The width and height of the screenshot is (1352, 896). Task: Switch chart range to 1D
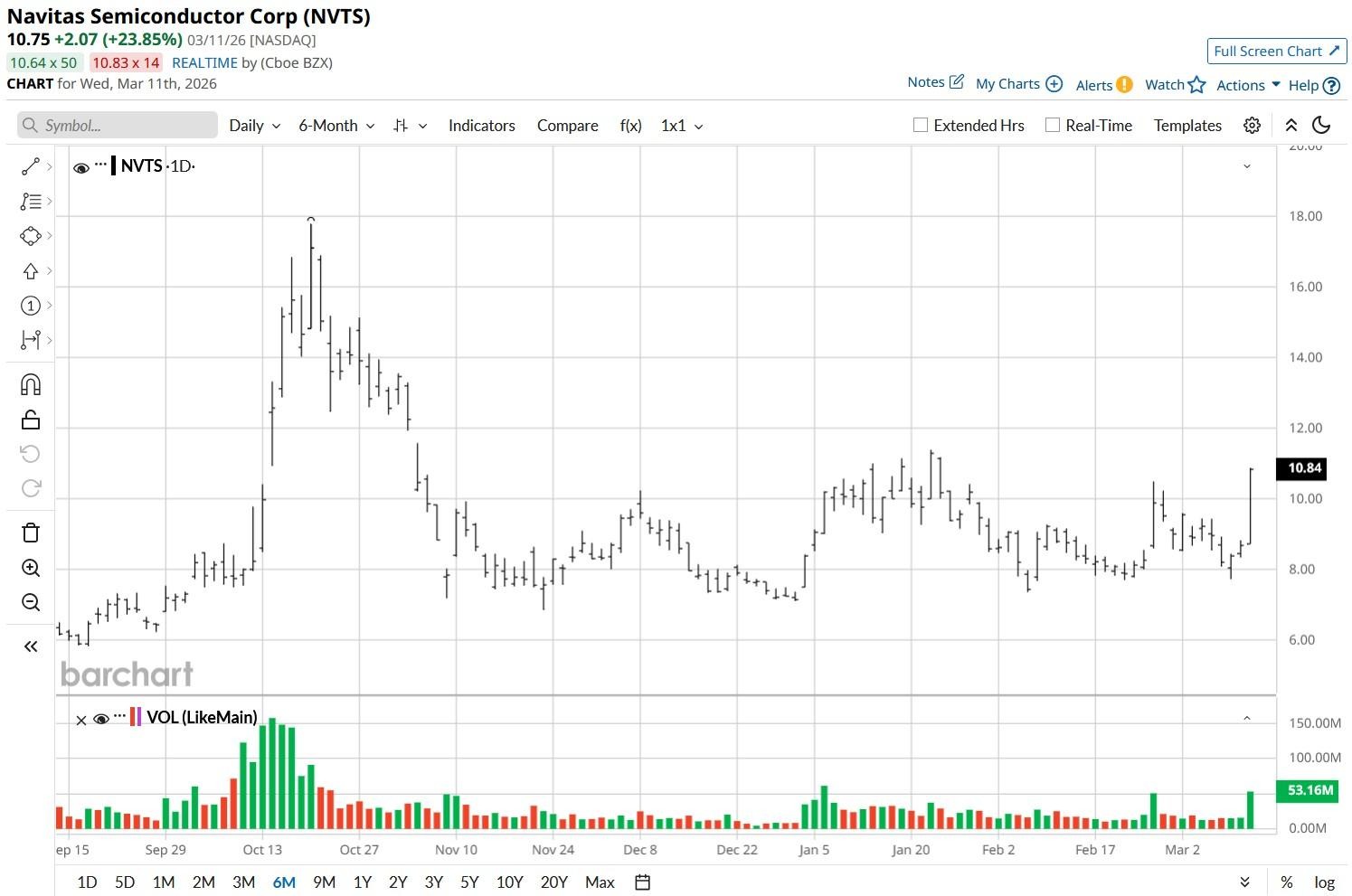87,882
